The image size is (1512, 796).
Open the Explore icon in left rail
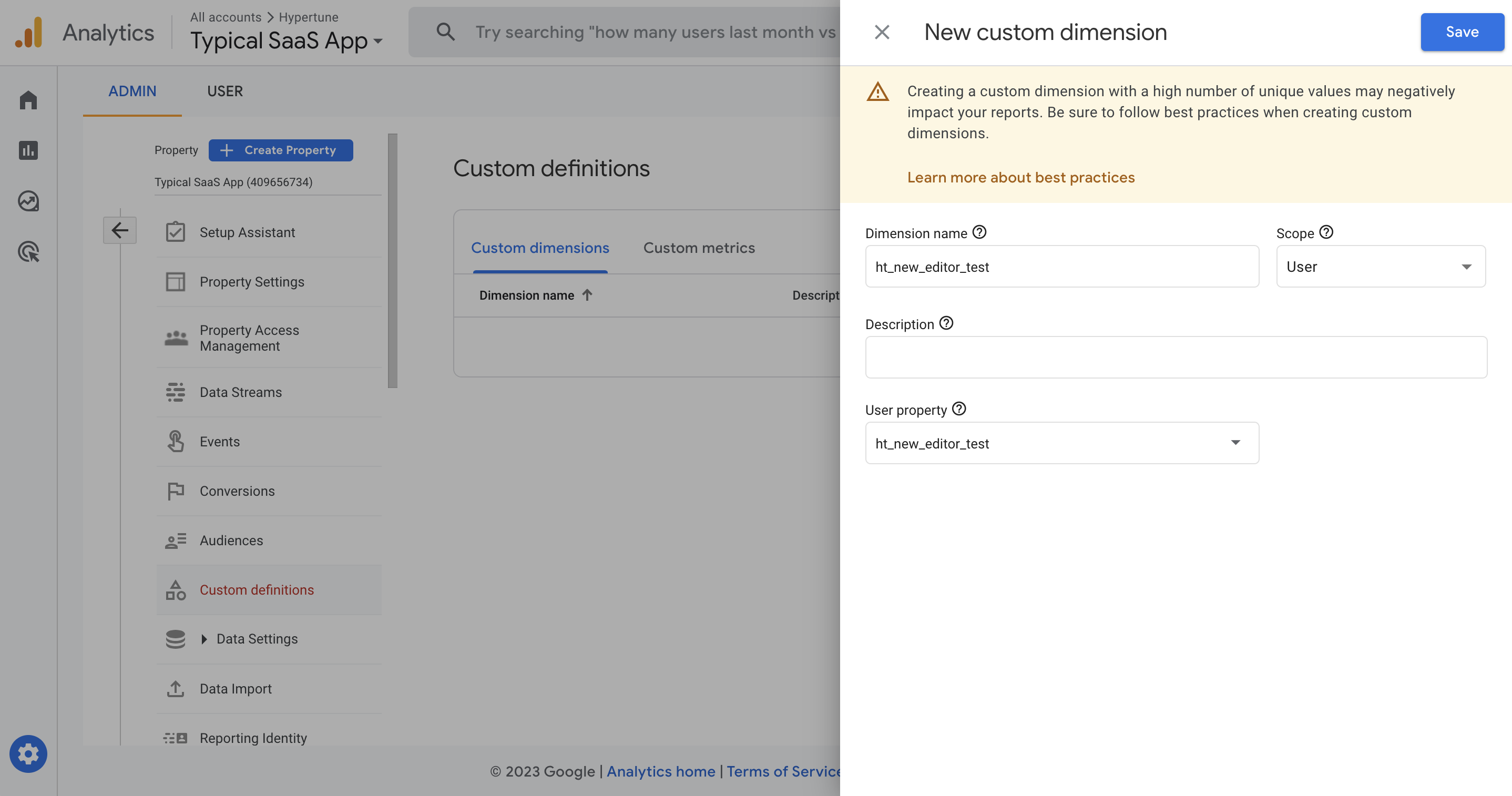tap(28, 201)
